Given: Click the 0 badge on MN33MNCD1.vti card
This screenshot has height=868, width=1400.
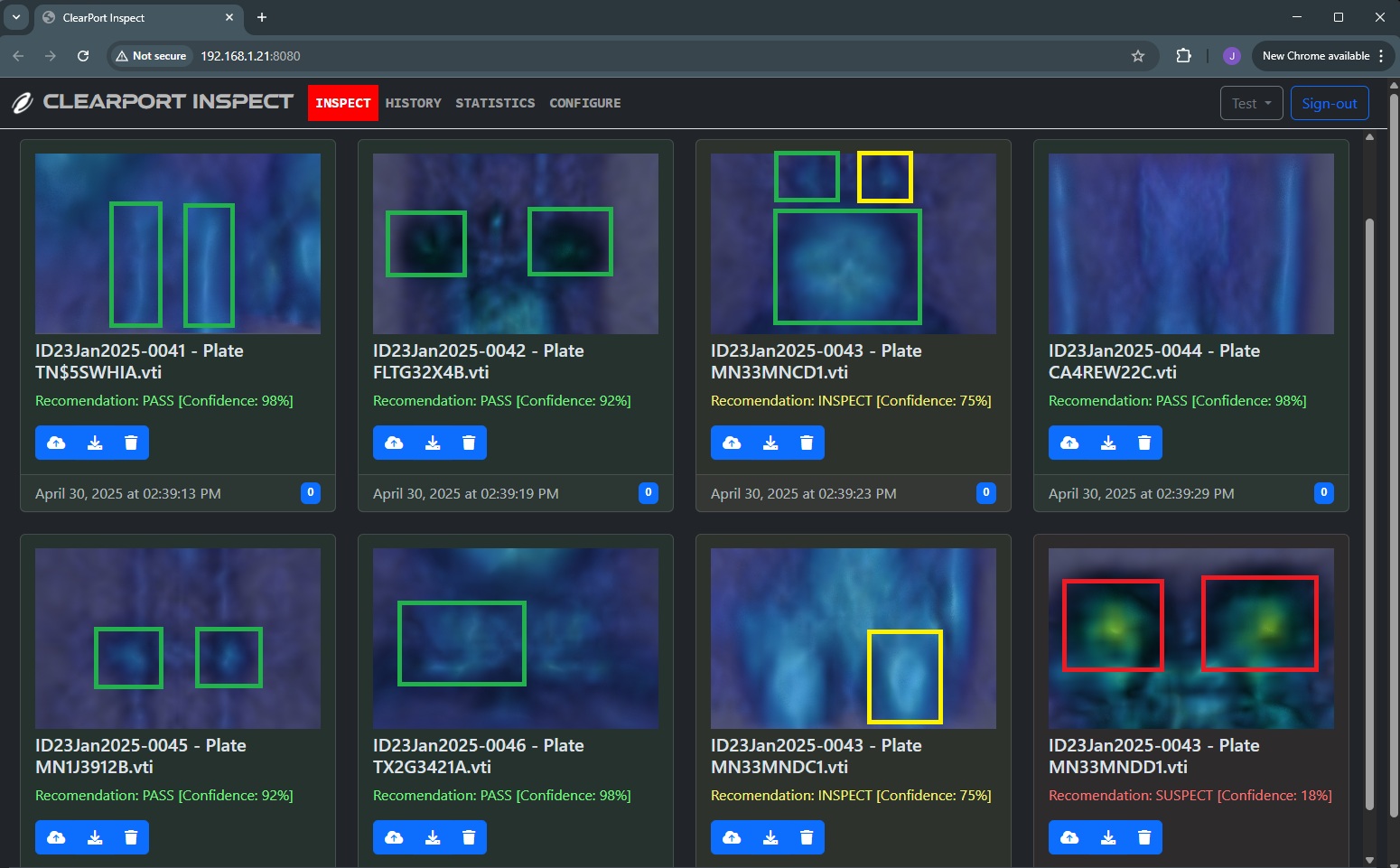Looking at the screenshot, I should 986,492.
